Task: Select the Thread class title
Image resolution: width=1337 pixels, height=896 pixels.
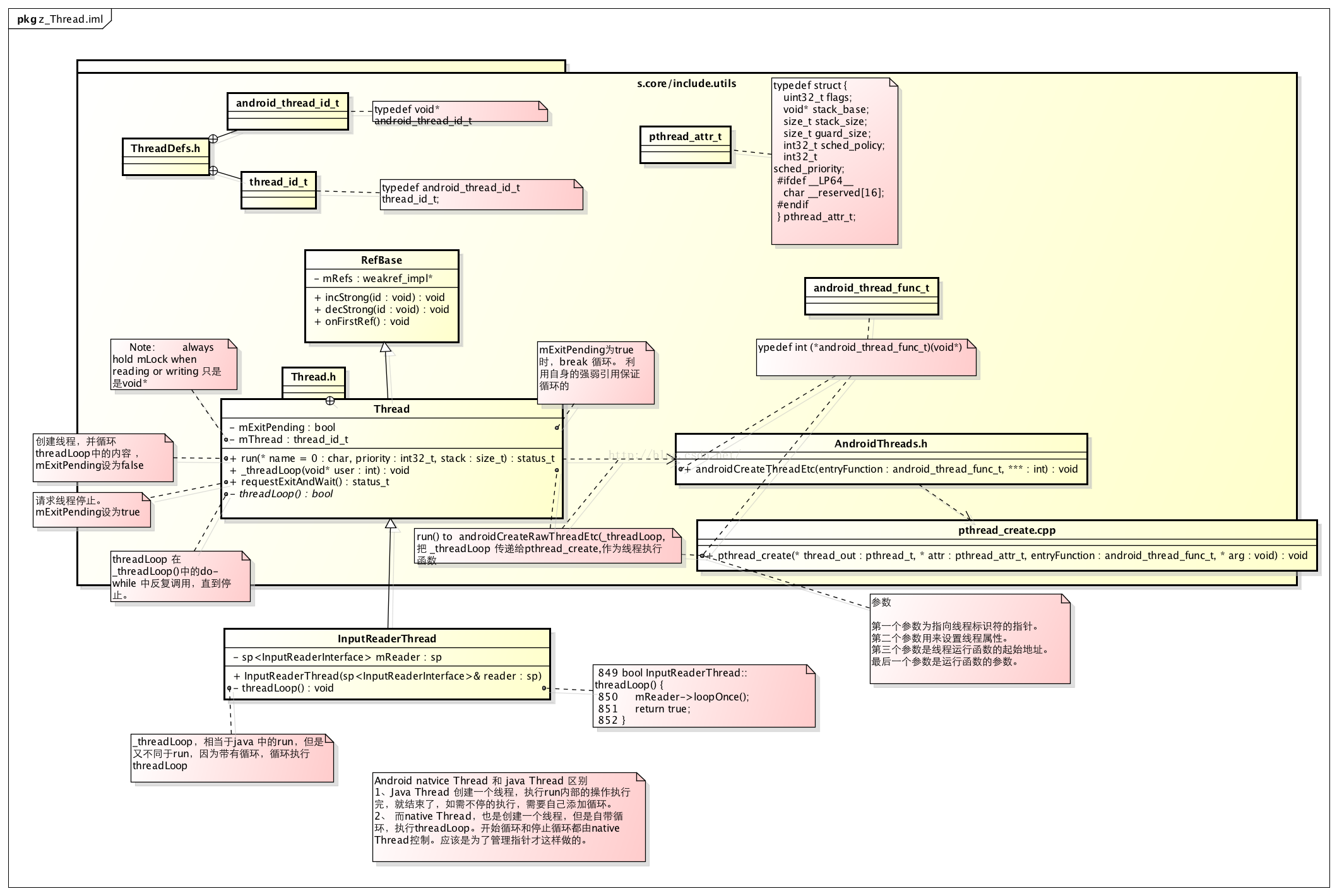Action: (391, 409)
